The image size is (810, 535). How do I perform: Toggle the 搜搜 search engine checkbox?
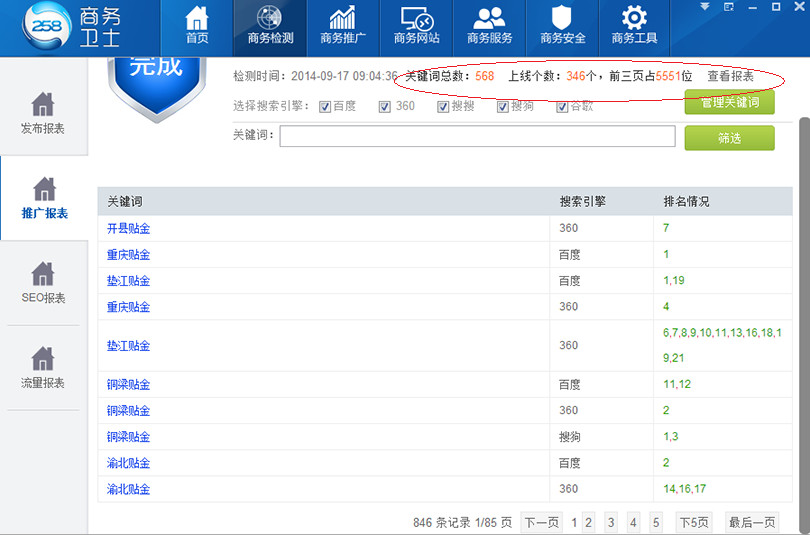[x=443, y=107]
